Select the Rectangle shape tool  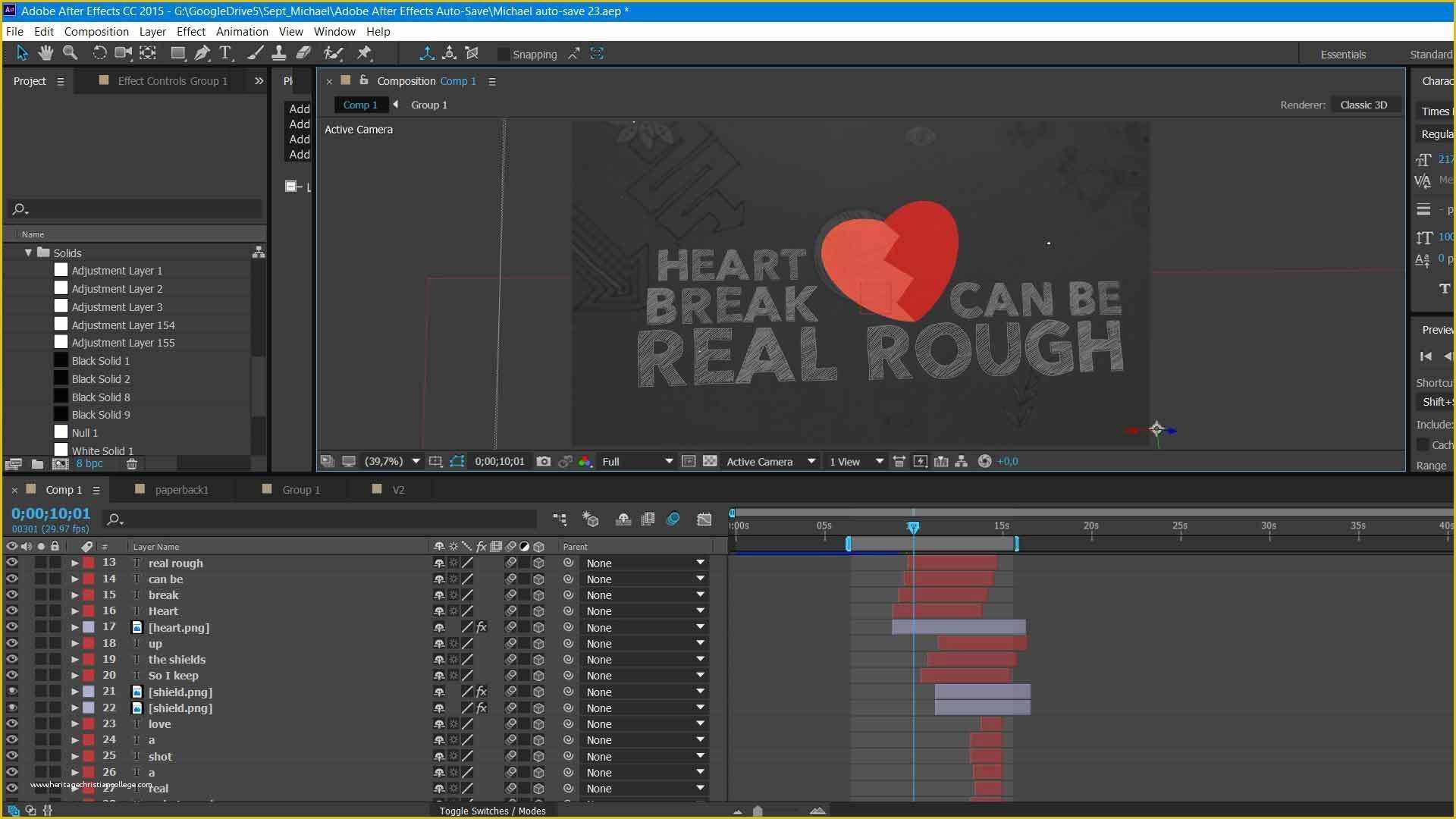[177, 53]
